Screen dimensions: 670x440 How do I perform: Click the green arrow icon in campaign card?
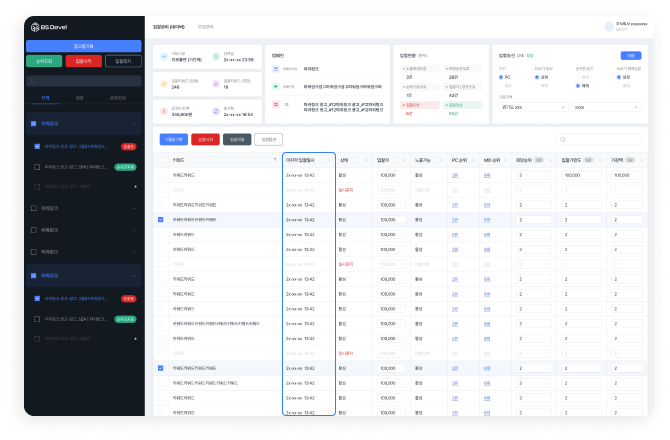click(276, 87)
